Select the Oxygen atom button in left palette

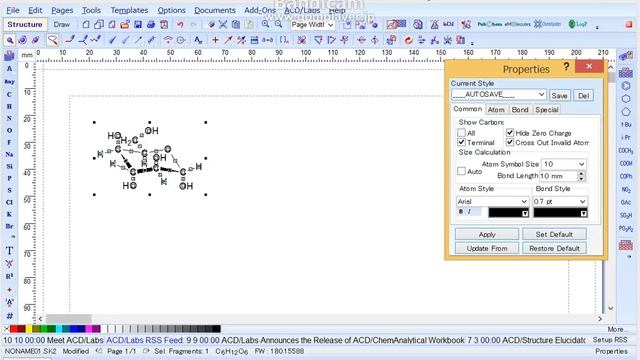[9, 130]
